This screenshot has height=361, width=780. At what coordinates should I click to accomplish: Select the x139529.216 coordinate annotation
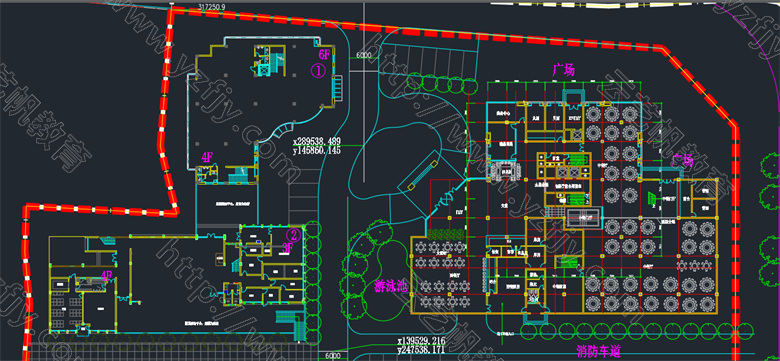[421, 341]
